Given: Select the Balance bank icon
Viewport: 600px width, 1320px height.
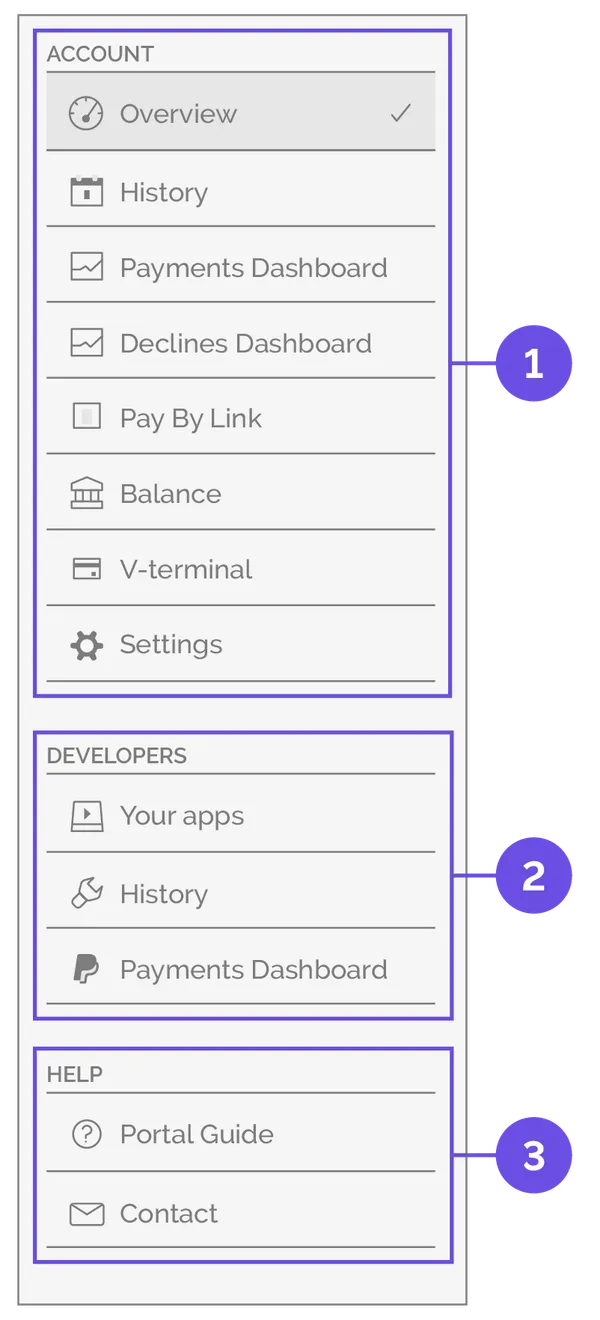Looking at the screenshot, I should 85,493.
